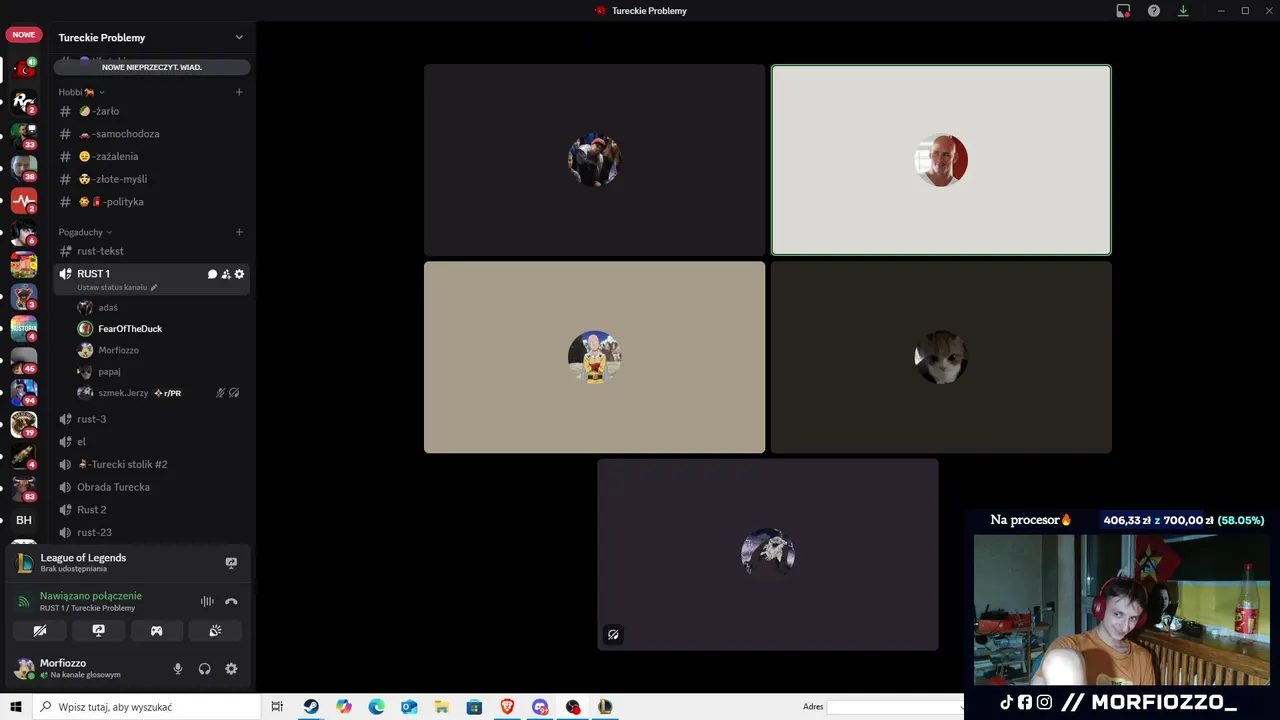Open the server icon with 83 badge
1280x720 pixels.
[x=24, y=488]
